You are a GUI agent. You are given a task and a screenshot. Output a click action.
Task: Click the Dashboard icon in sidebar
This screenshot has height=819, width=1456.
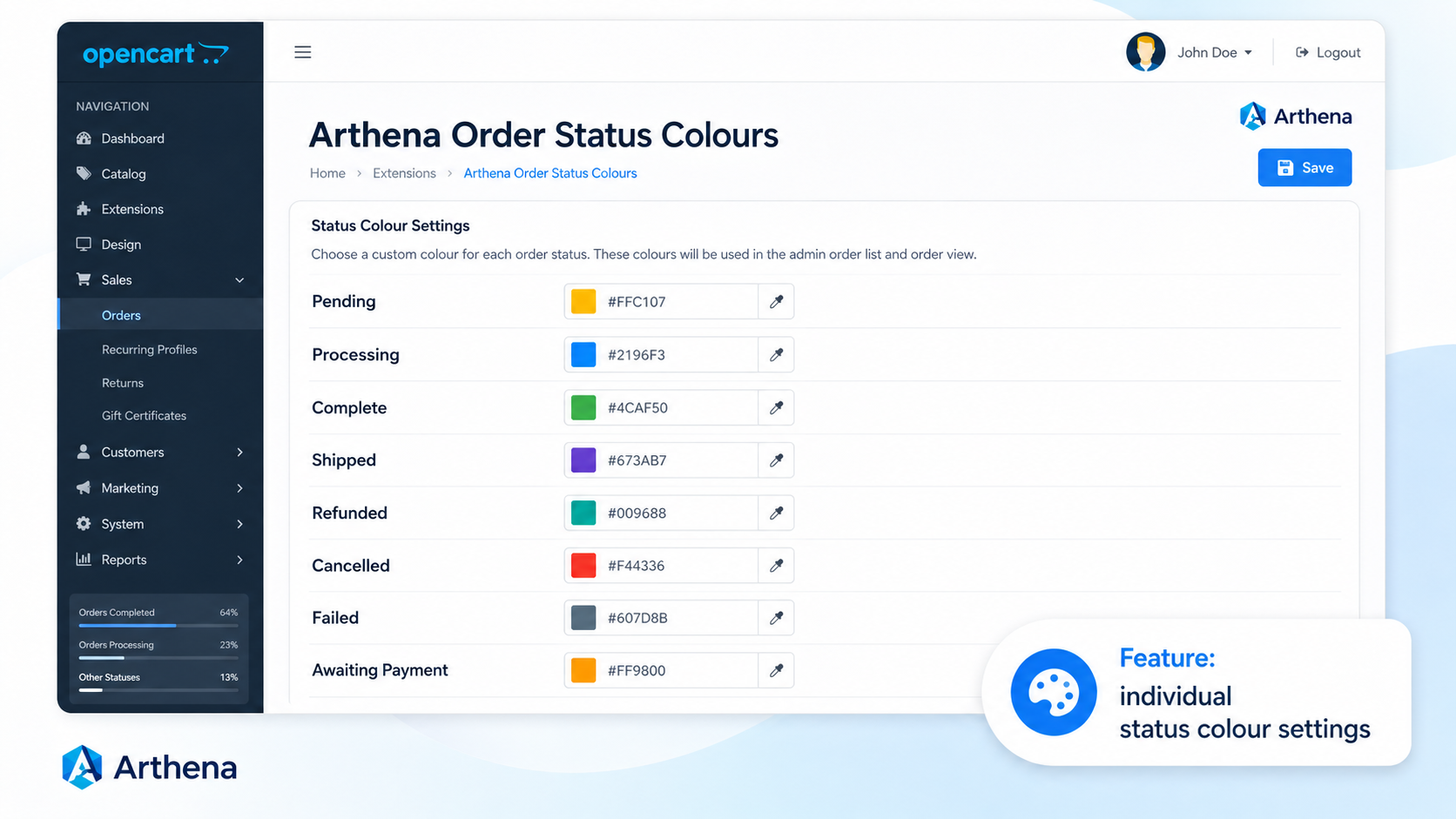click(84, 138)
